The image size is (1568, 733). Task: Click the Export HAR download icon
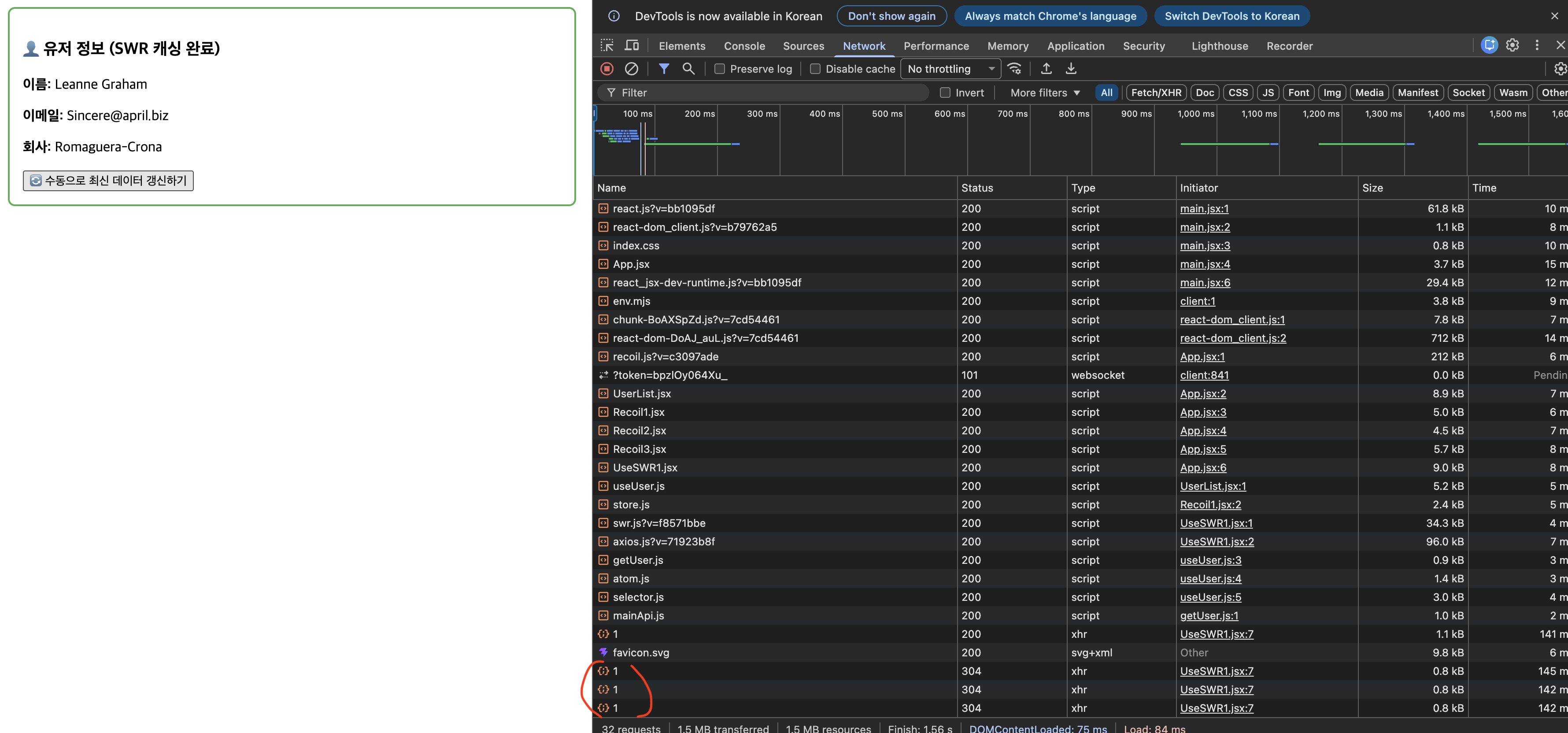tap(1071, 69)
